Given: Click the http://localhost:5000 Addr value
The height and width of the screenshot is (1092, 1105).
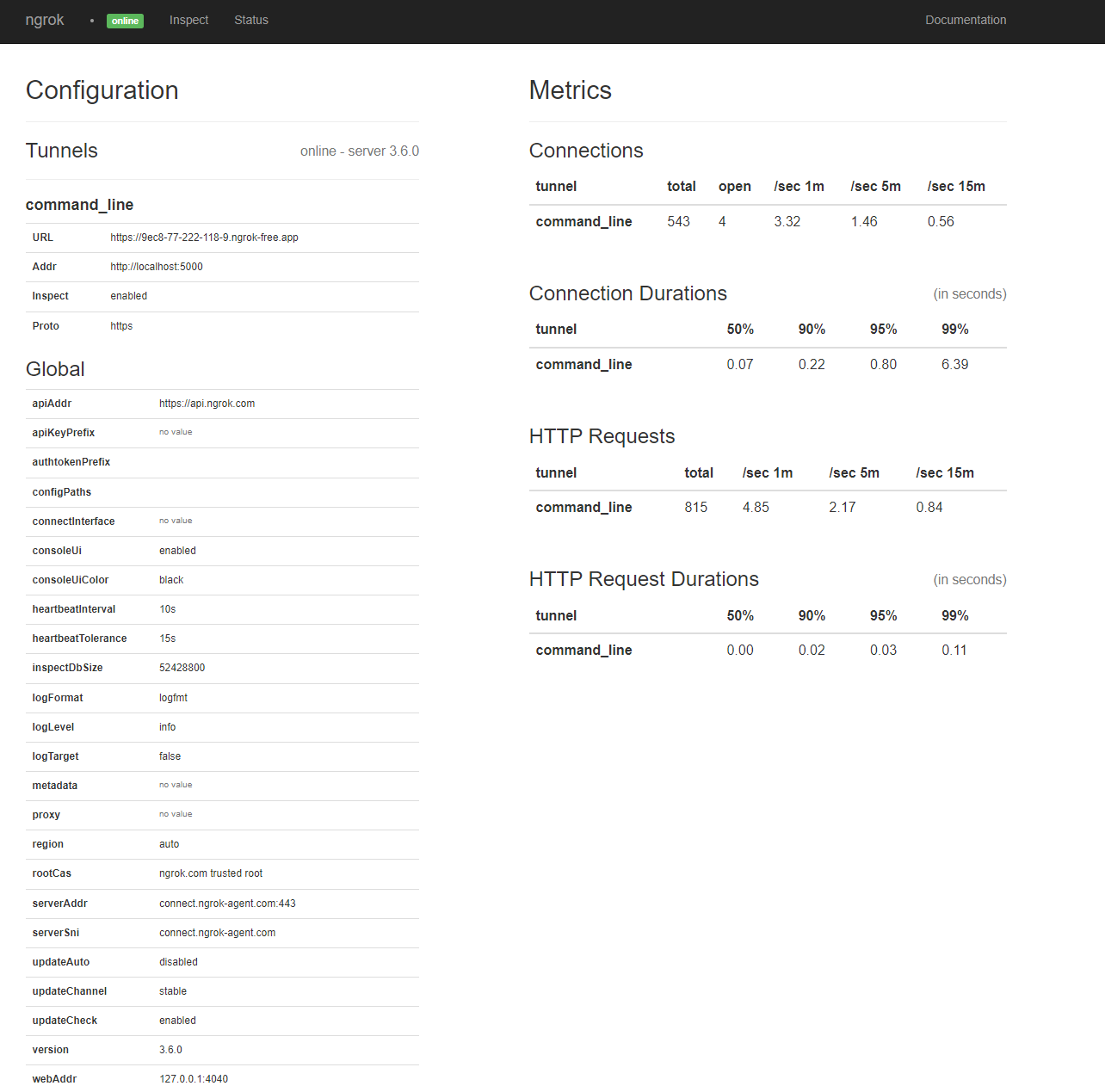Looking at the screenshot, I should click(x=157, y=267).
